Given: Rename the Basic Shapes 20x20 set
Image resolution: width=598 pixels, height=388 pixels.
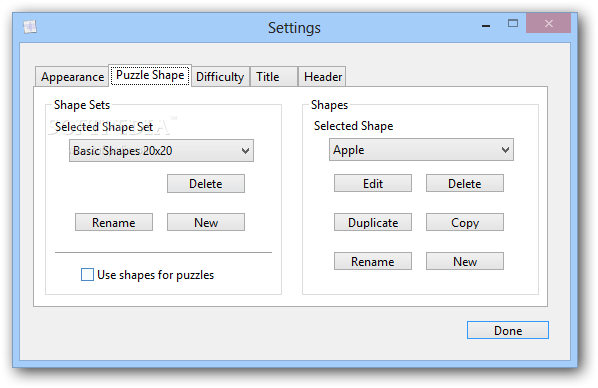Looking at the screenshot, I should [114, 222].
